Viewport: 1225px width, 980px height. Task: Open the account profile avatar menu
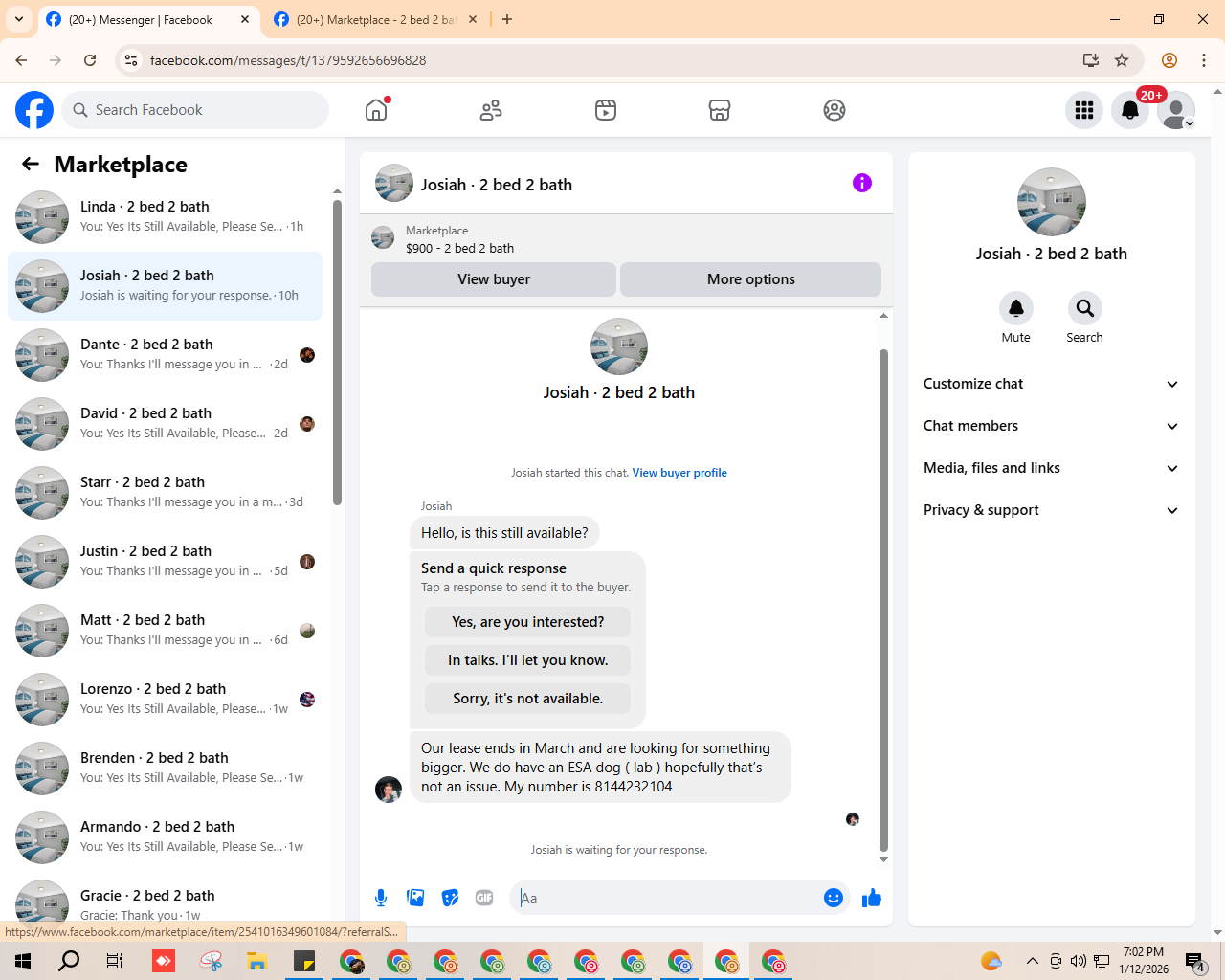coord(1176,110)
